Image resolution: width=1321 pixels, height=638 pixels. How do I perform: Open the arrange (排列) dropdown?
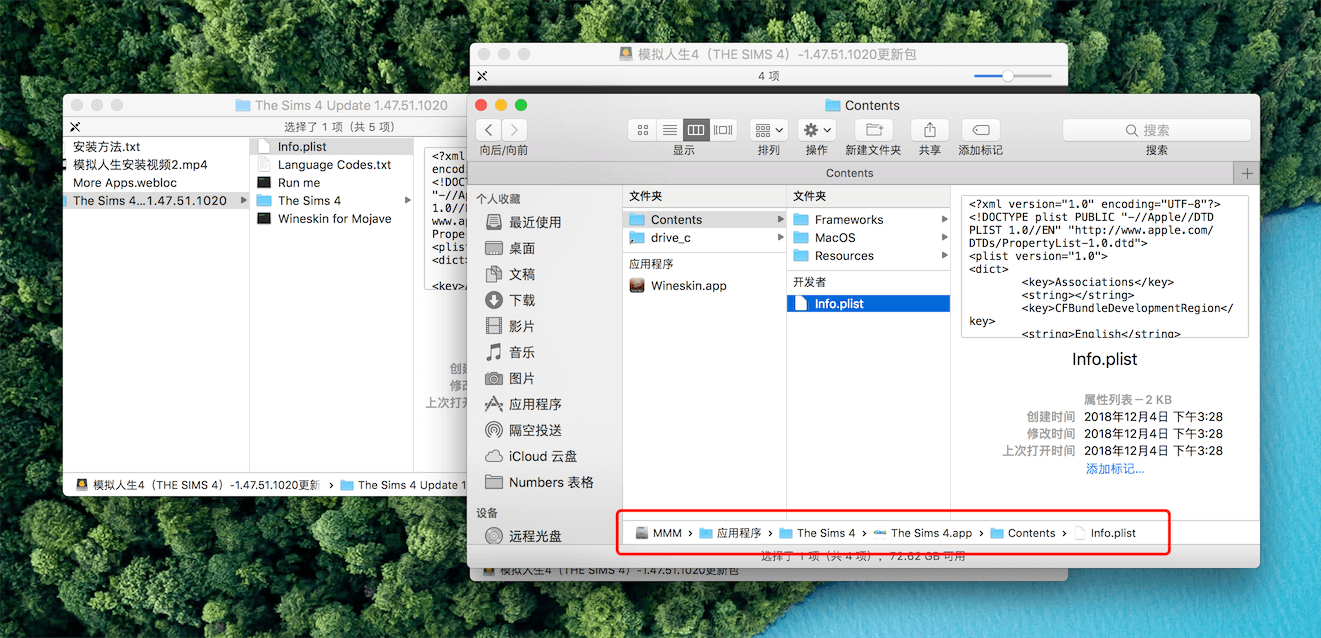pyautogui.click(x=768, y=130)
